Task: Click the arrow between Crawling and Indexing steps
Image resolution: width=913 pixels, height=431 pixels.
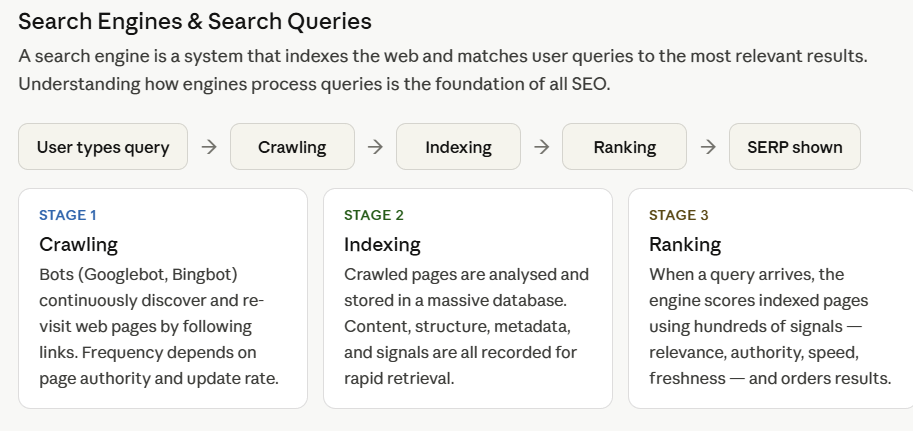Action: tap(375, 147)
